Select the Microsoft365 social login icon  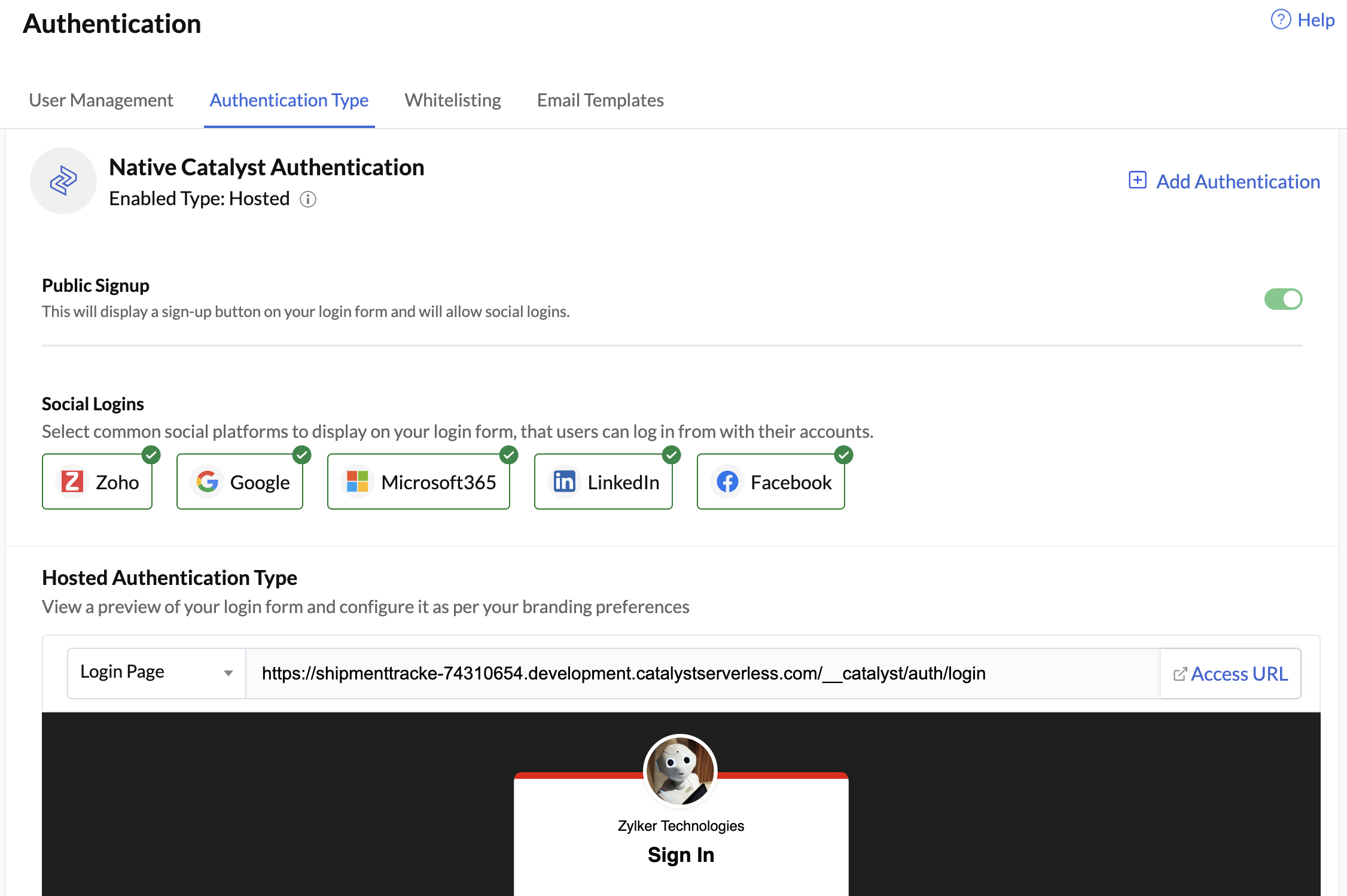357,481
